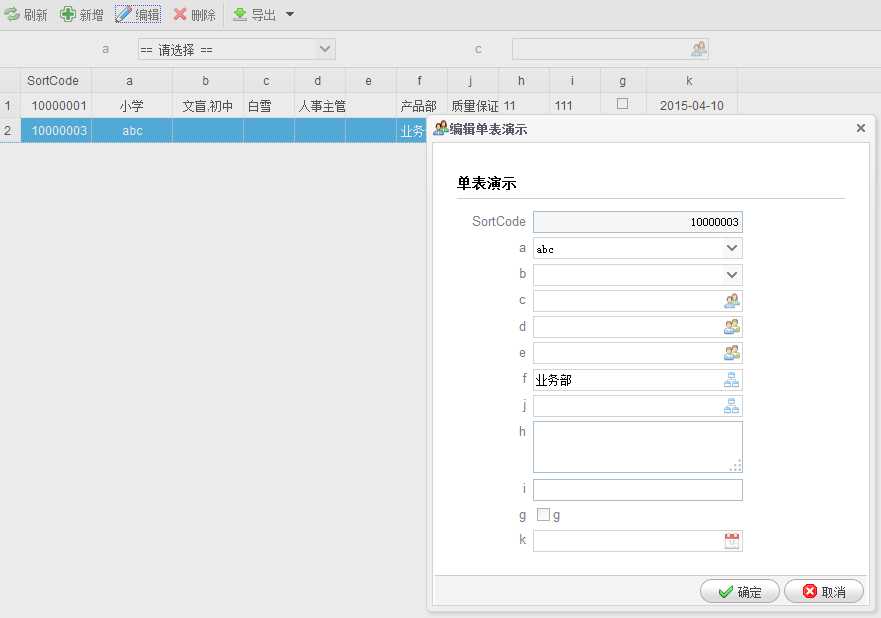This screenshot has height=618, width=881.
Task: Expand the empty b dropdown
Action: [x=732, y=275]
